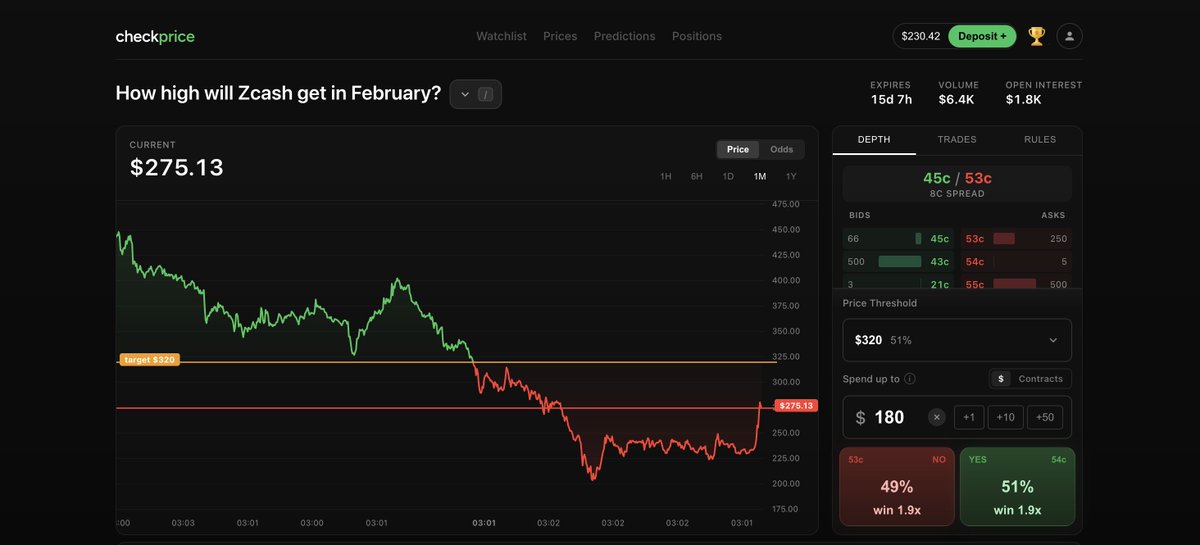1200x545 pixels.
Task: Go to Watchlist
Action: [501, 36]
